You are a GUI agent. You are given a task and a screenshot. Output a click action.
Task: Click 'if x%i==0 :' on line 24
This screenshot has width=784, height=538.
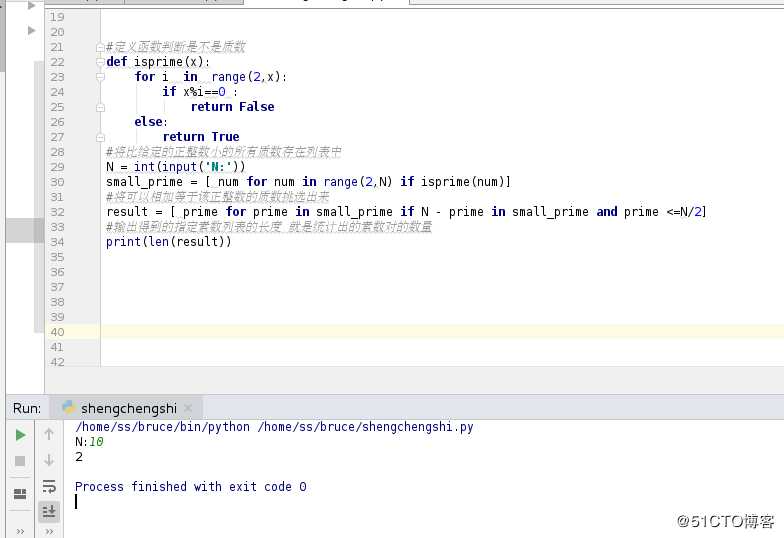pos(200,92)
